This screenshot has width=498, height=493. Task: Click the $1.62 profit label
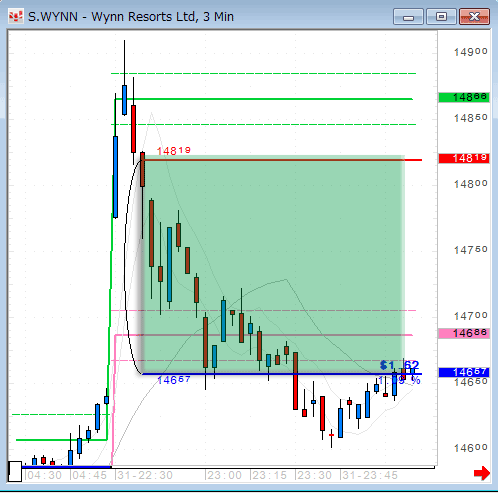(x=399, y=365)
